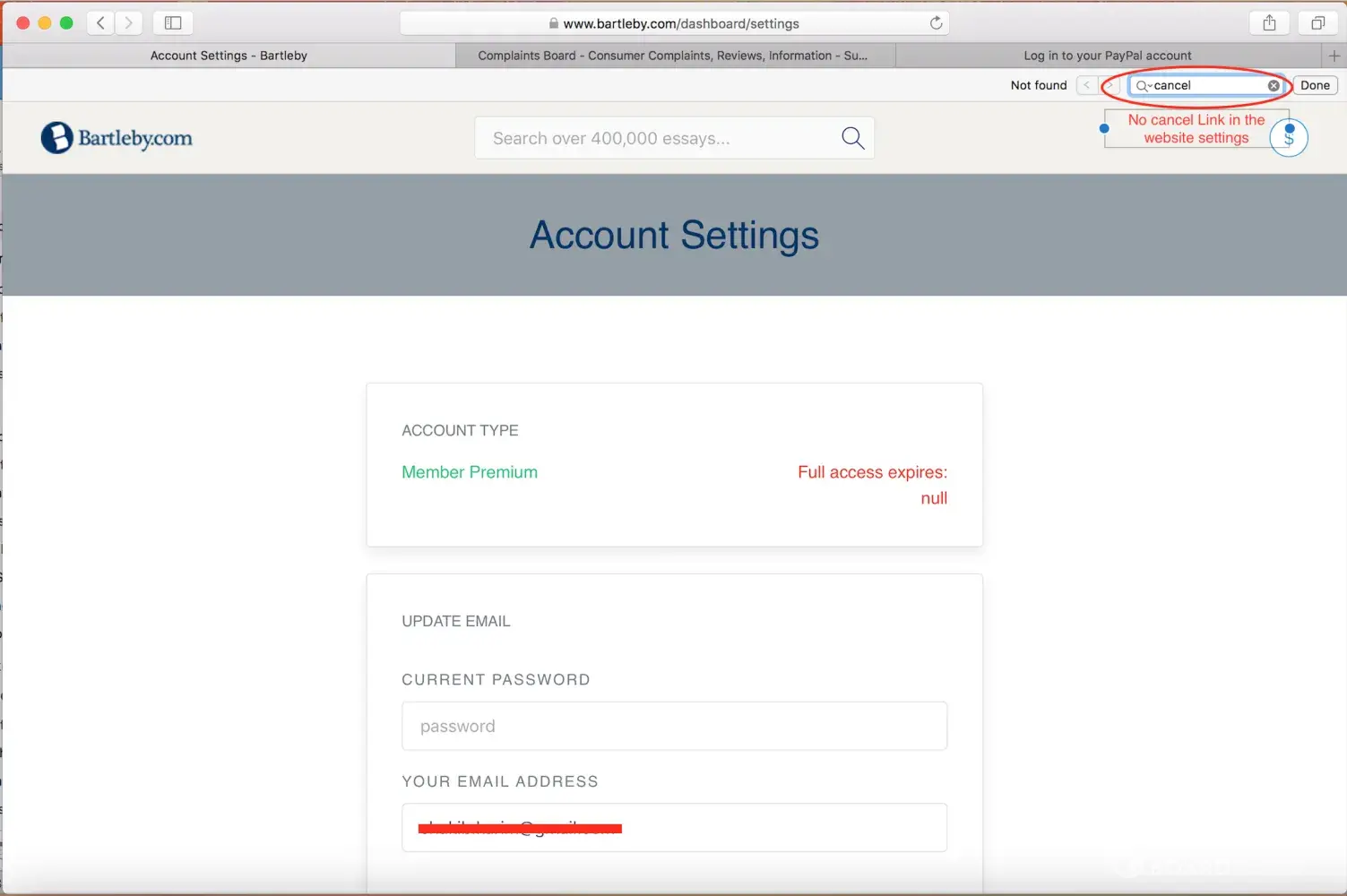Close the find bar with Done
The image size is (1347, 896).
click(1315, 85)
